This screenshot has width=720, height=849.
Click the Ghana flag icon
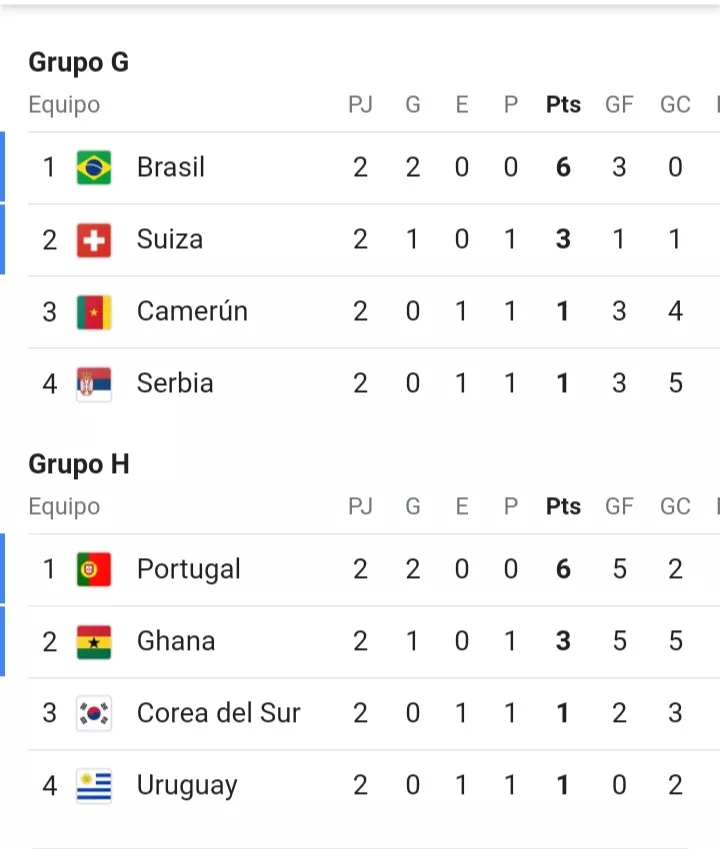tap(94, 642)
